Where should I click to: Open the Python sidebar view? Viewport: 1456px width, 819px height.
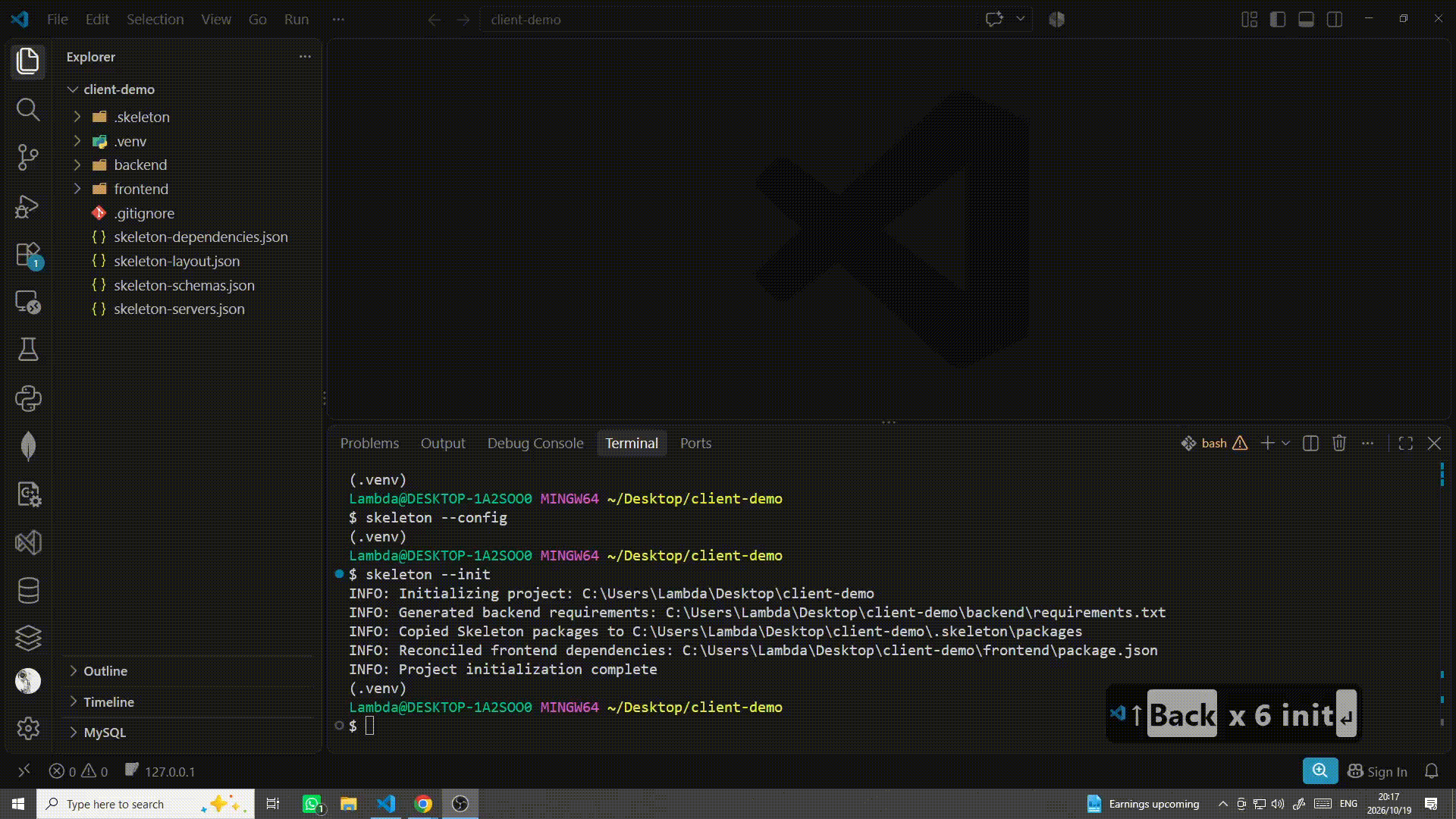point(28,398)
